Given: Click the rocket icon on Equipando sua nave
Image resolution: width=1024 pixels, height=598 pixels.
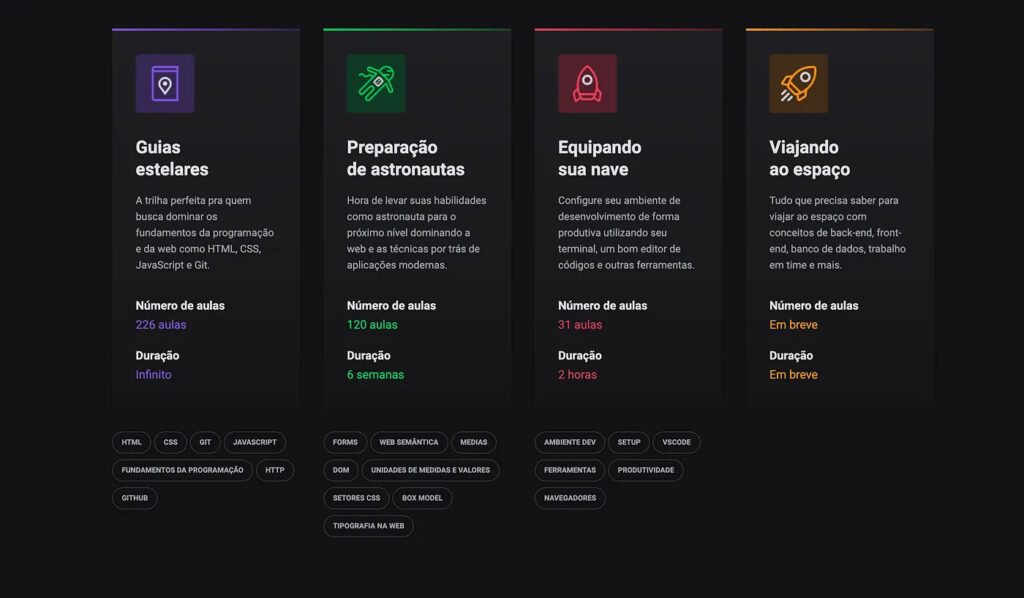Looking at the screenshot, I should (588, 83).
